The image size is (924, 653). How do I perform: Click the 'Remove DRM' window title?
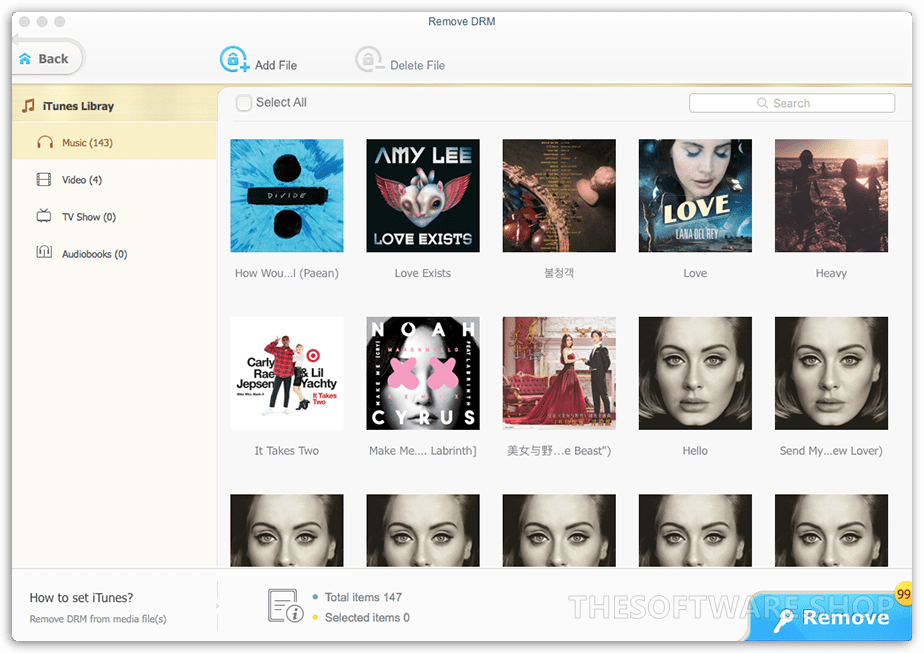tap(462, 21)
